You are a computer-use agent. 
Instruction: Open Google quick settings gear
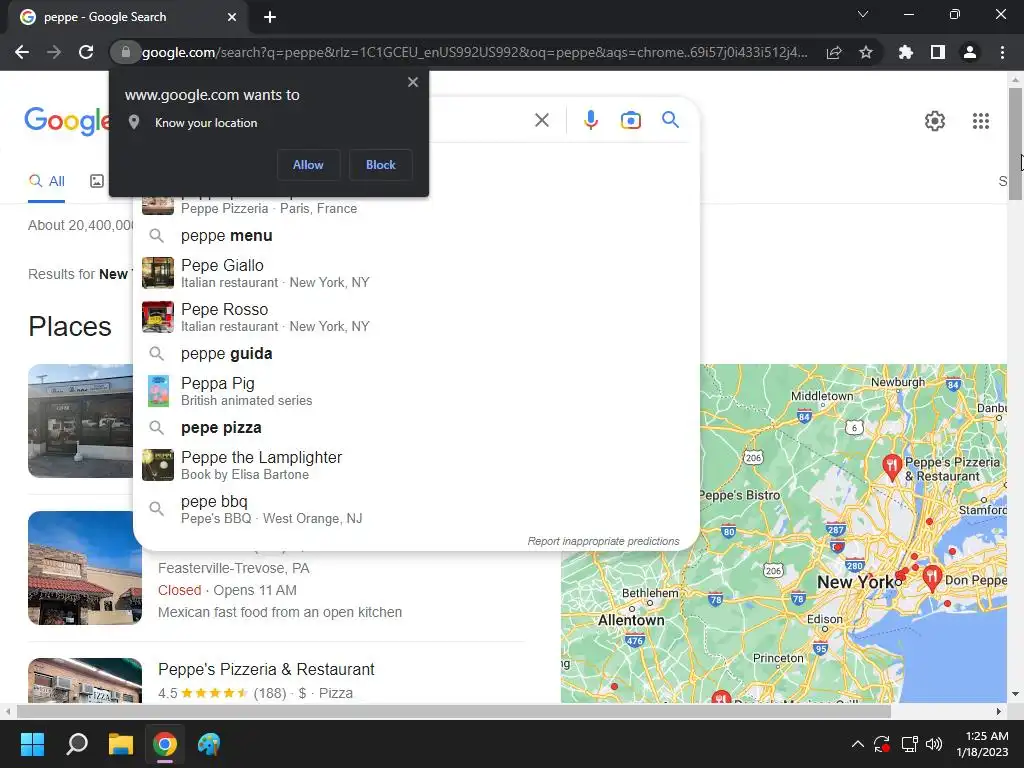tap(935, 121)
